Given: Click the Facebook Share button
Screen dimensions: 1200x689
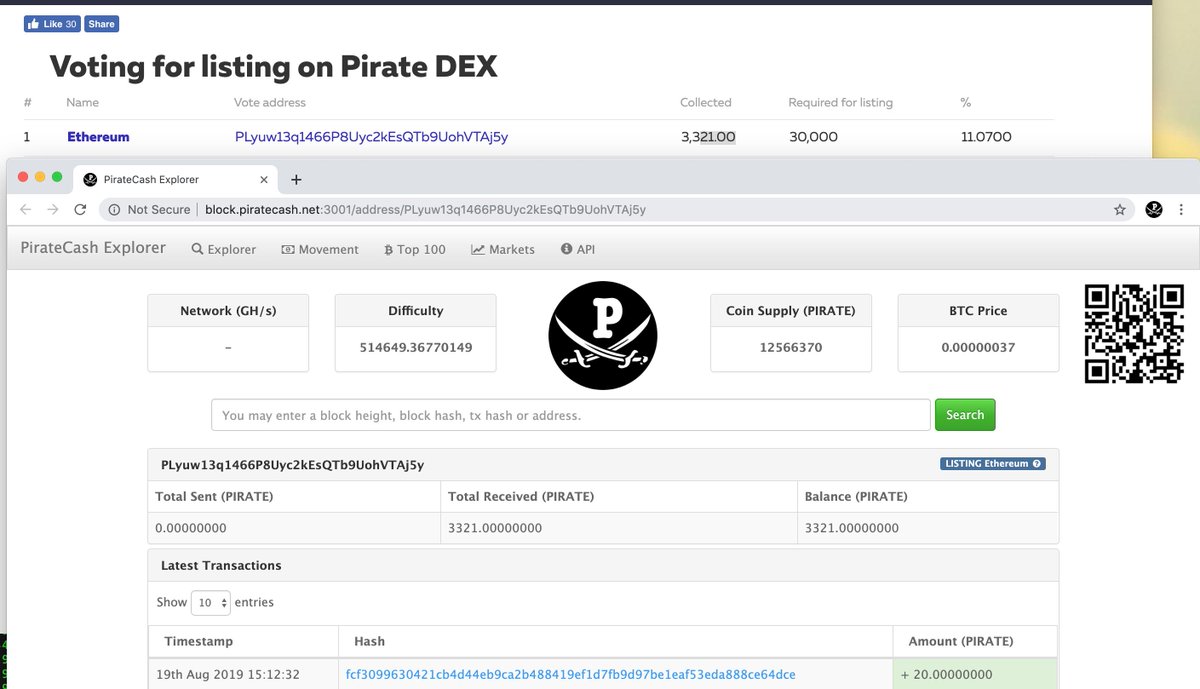Looking at the screenshot, I should pos(101,24).
